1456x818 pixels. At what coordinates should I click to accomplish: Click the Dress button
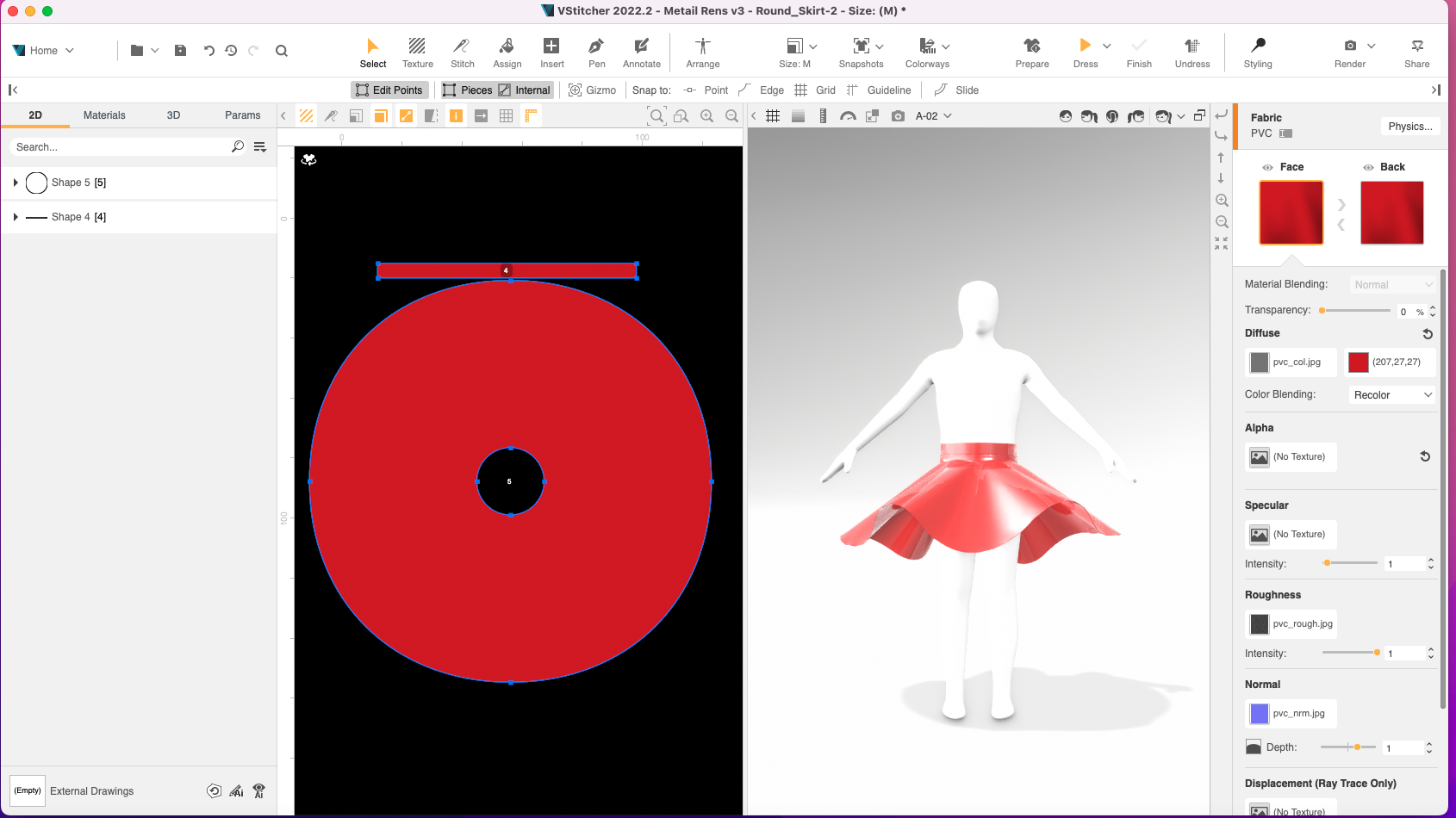click(x=1084, y=52)
